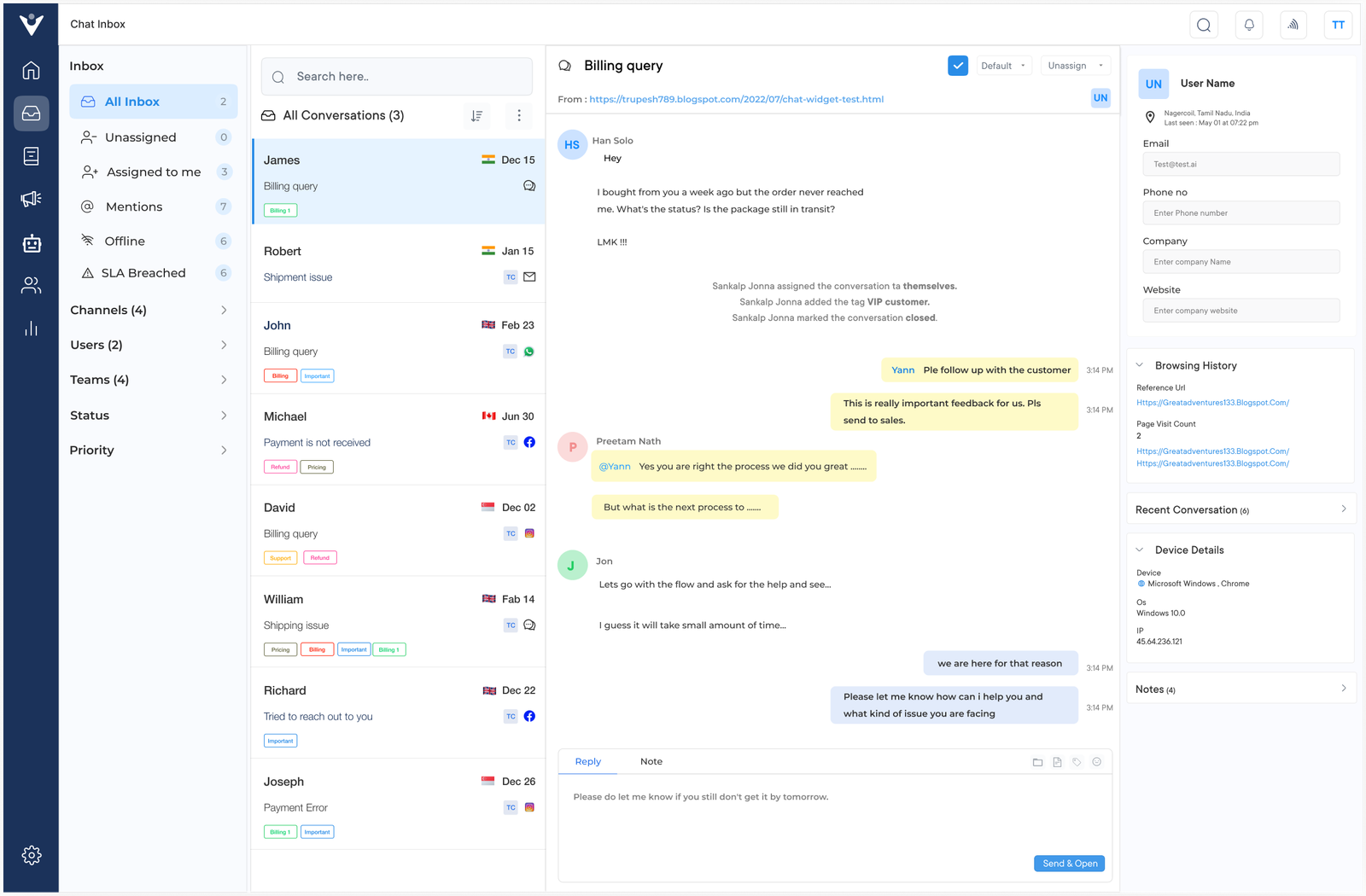This screenshot has height=896, width=1366.
Task: Expand the Recent Conversation panel
Action: click(x=1241, y=509)
